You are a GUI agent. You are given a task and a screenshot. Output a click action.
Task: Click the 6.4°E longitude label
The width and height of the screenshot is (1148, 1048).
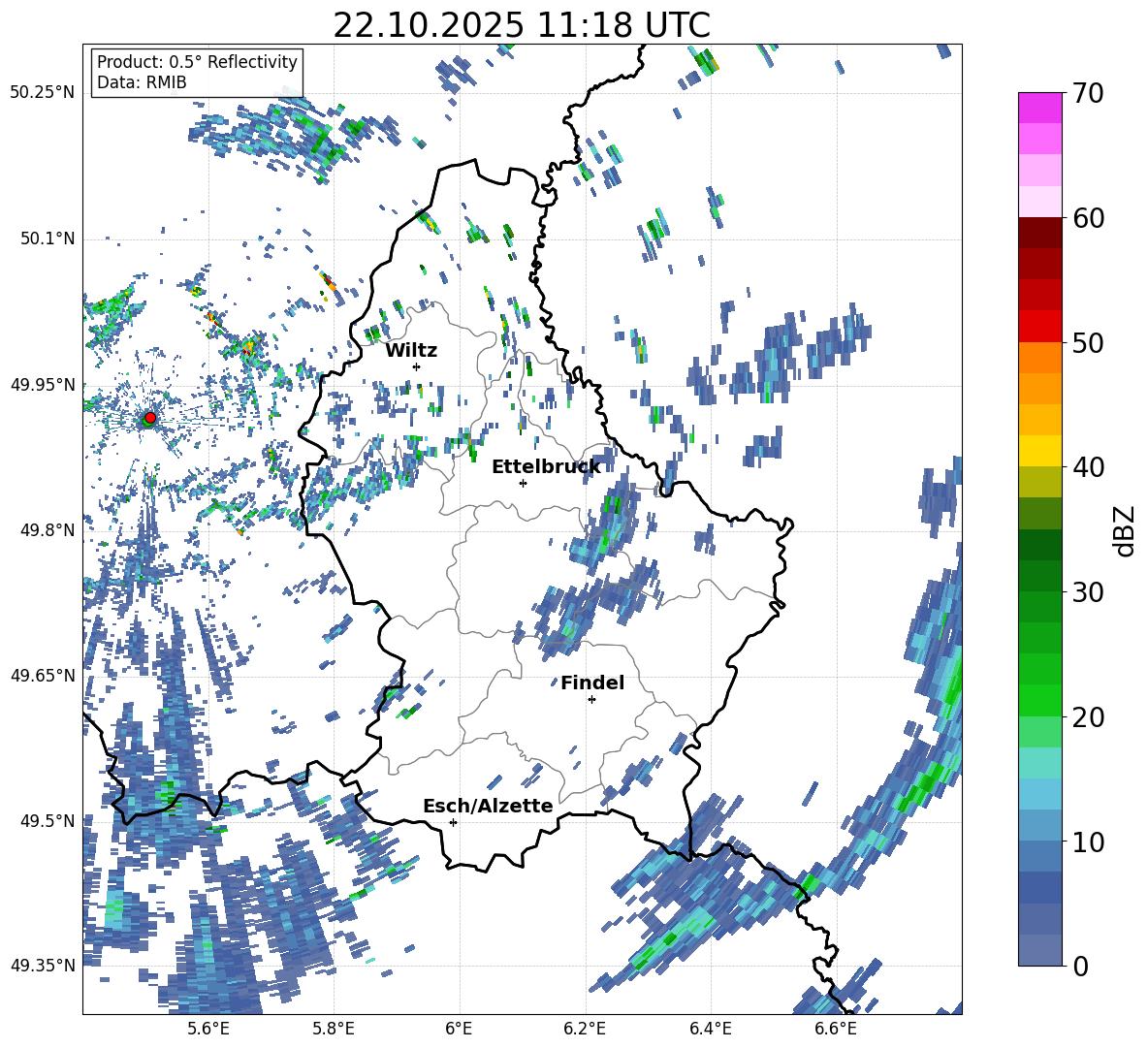click(710, 1029)
